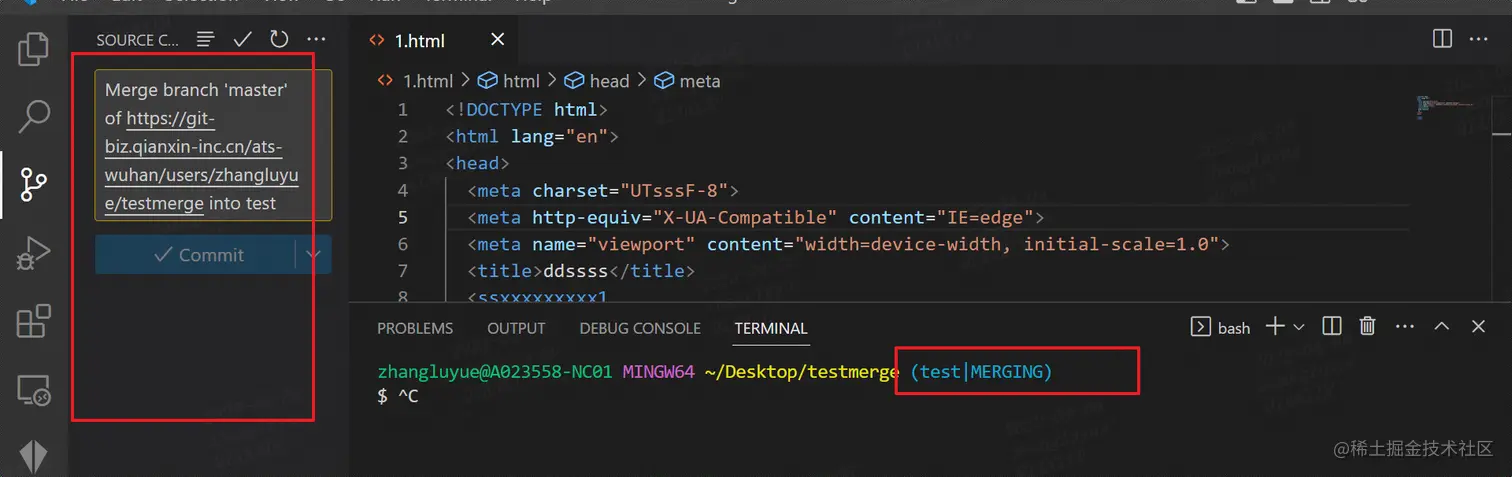Select the TERMINAL panel tab
The height and width of the screenshot is (477, 1512).
pyautogui.click(x=770, y=328)
